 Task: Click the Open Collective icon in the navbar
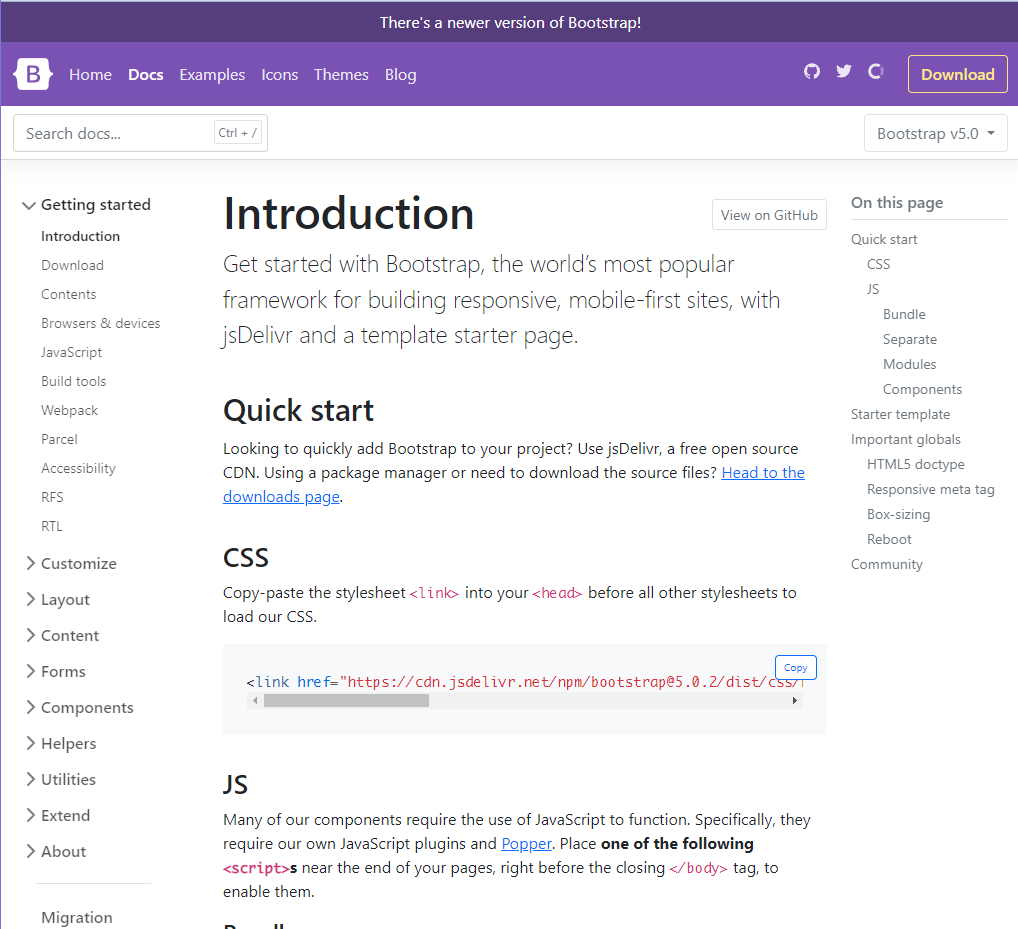click(875, 71)
